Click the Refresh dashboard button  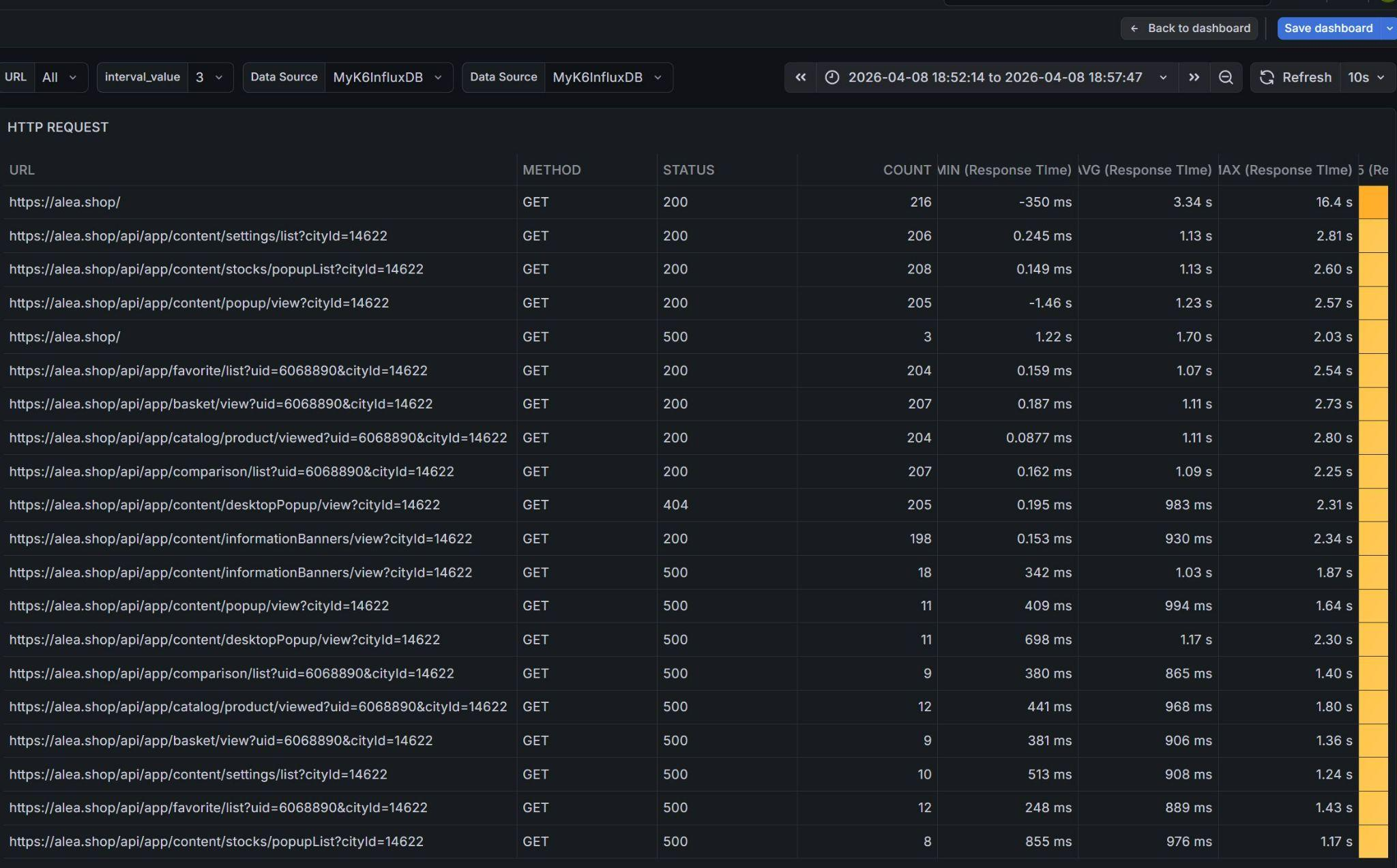1295,77
